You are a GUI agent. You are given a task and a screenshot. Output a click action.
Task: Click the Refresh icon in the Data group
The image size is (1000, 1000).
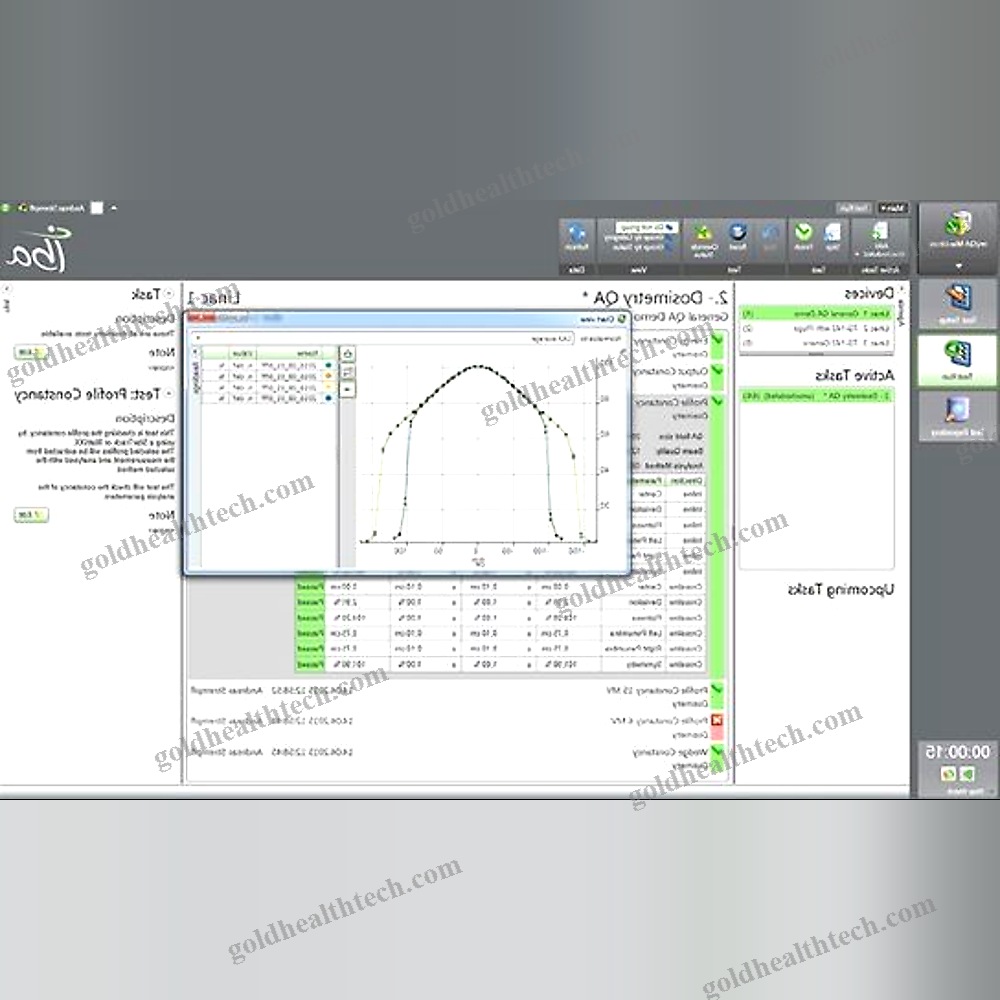577,232
